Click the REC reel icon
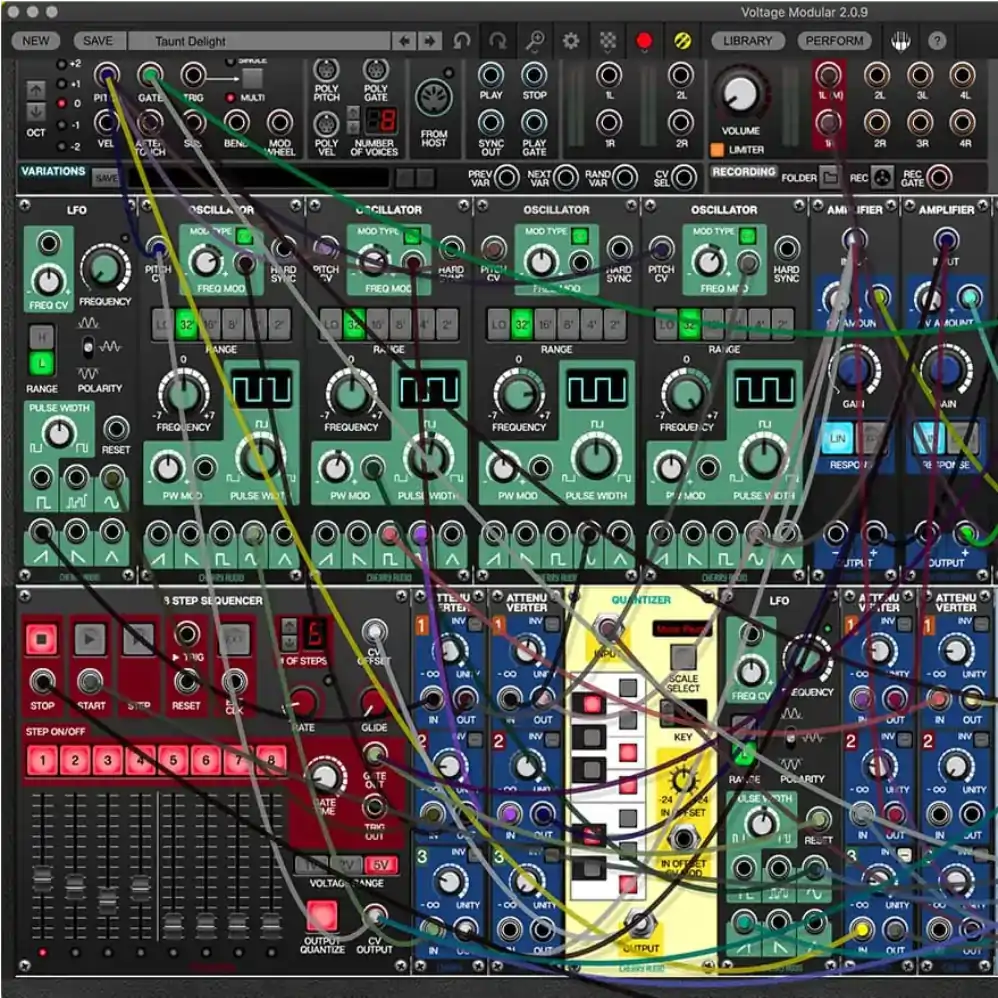 pyautogui.click(x=882, y=177)
